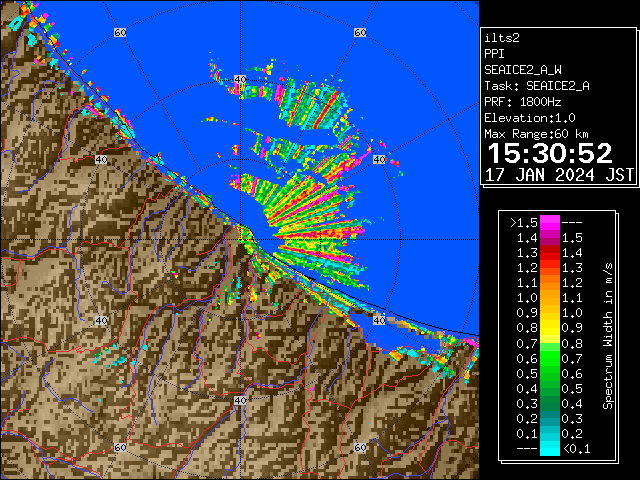The height and width of the screenshot is (480, 640).
Task: Pick the dark red 1.3–1.4 legend swatch
Action: click(x=549, y=253)
